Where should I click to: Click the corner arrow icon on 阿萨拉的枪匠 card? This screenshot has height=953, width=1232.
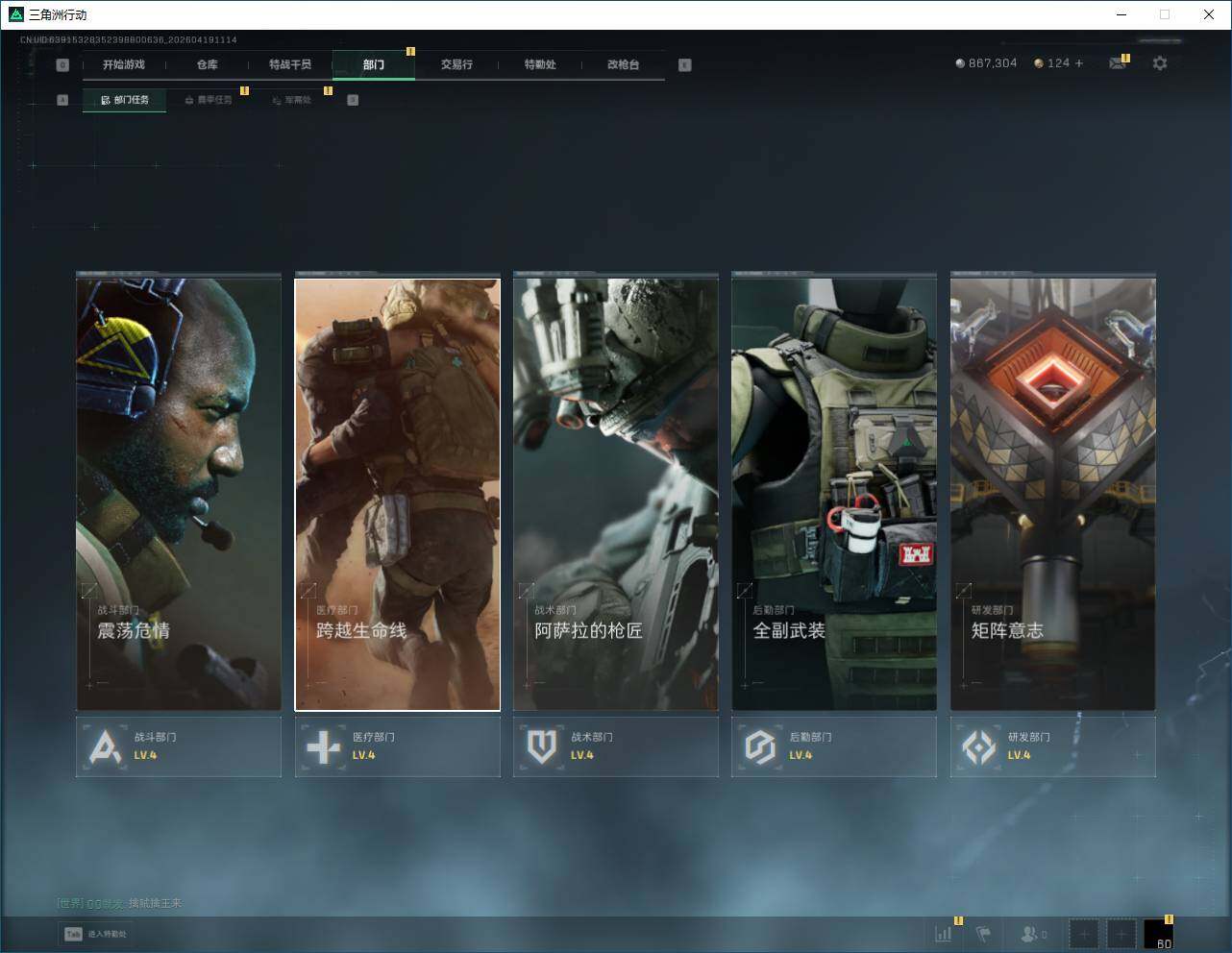(x=527, y=591)
